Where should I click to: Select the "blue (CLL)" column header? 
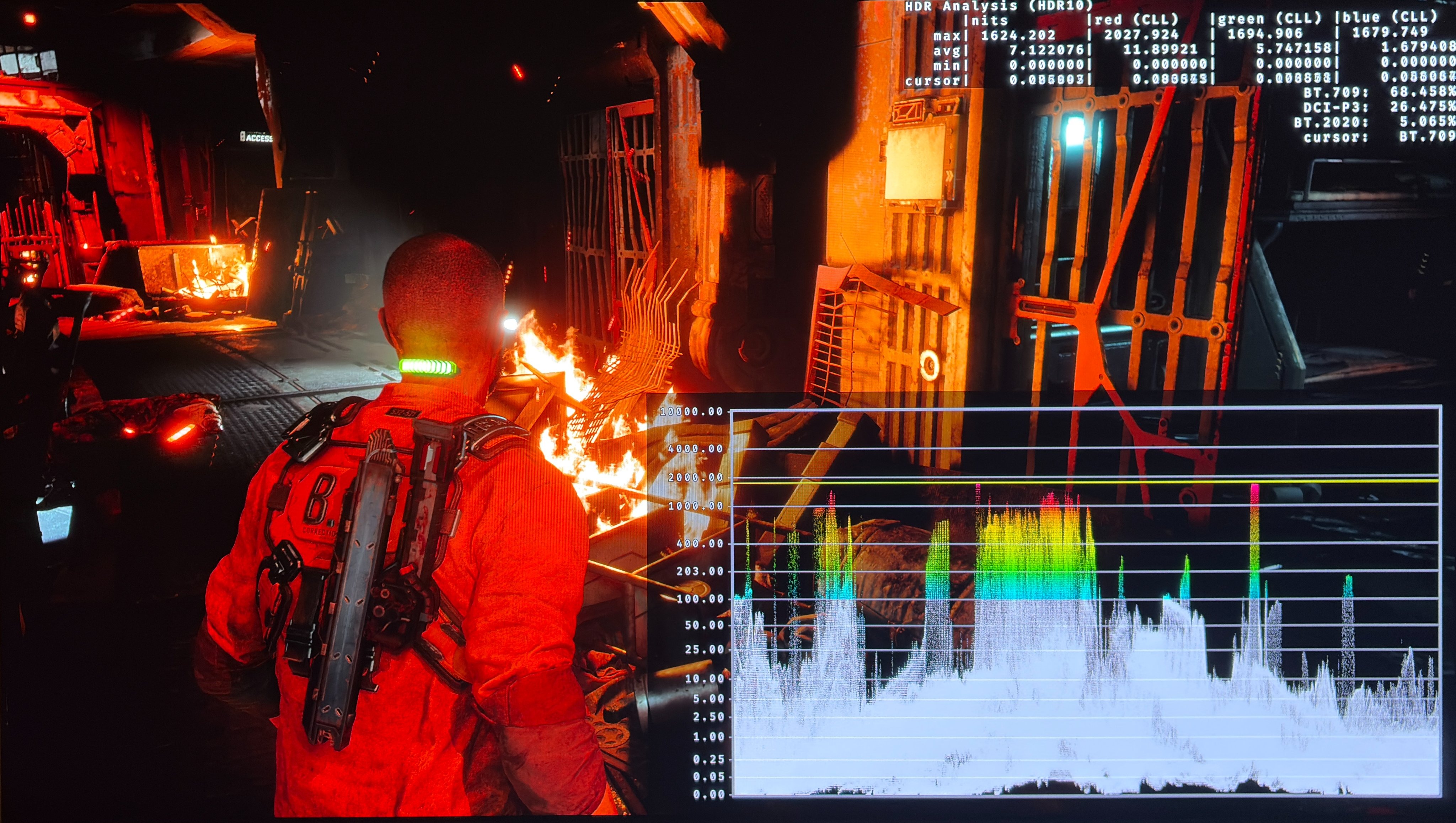click(x=1391, y=17)
